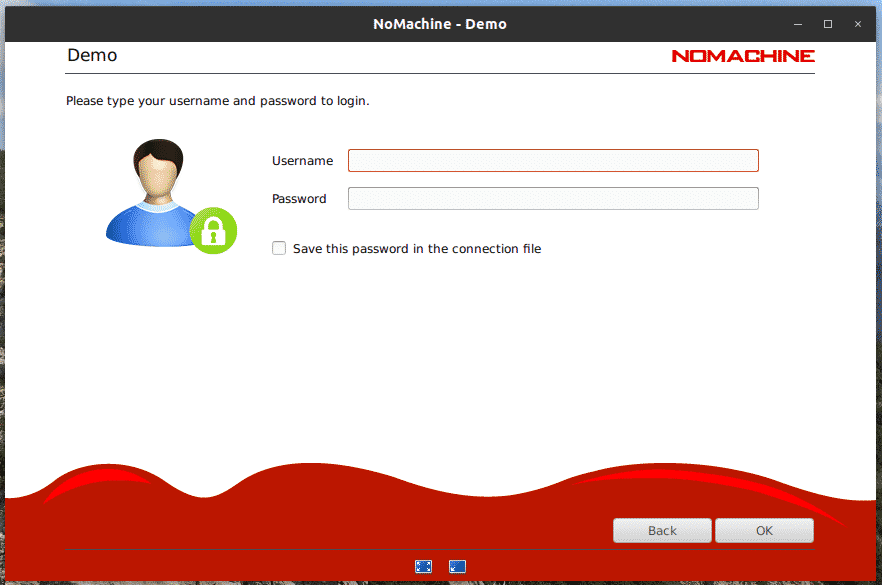Click the Back button
This screenshot has height=585, width=882.
pyautogui.click(x=662, y=530)
